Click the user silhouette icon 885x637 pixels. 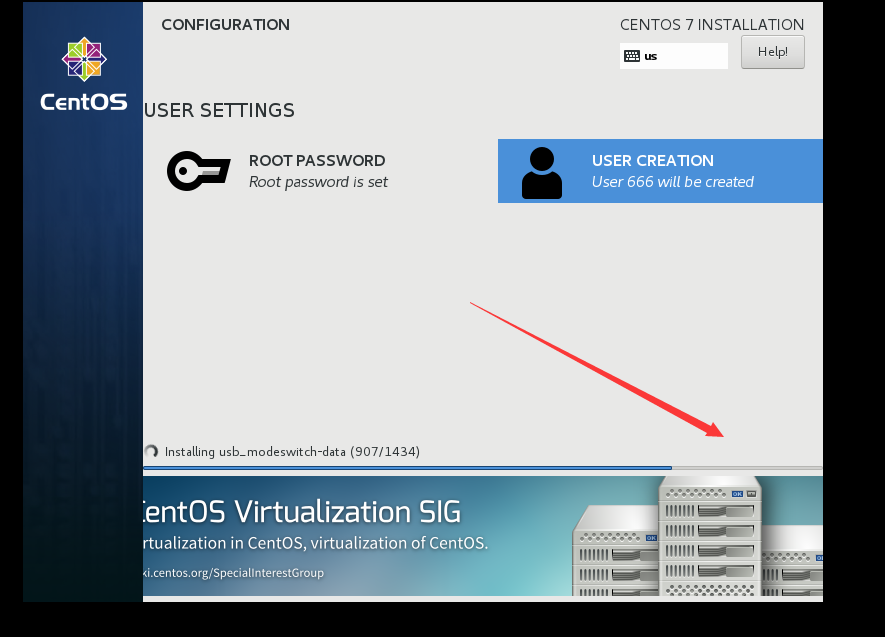point(541,173)
